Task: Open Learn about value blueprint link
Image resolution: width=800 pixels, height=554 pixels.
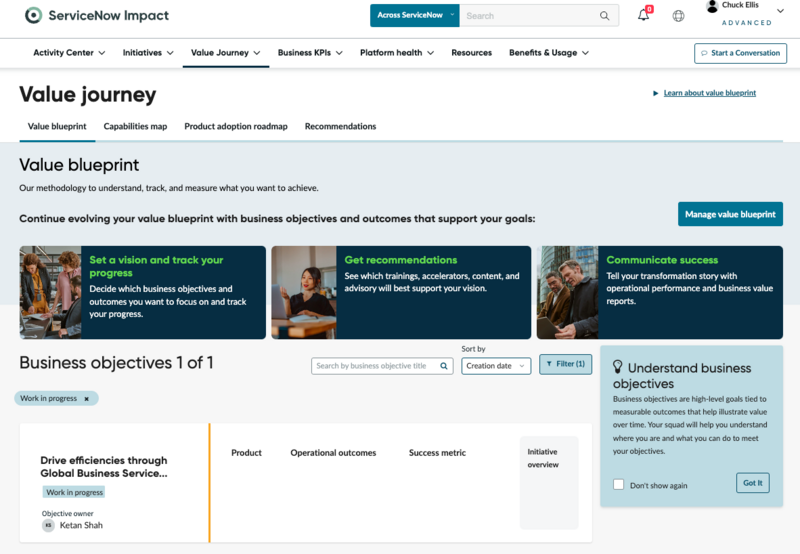Action: 710,93
